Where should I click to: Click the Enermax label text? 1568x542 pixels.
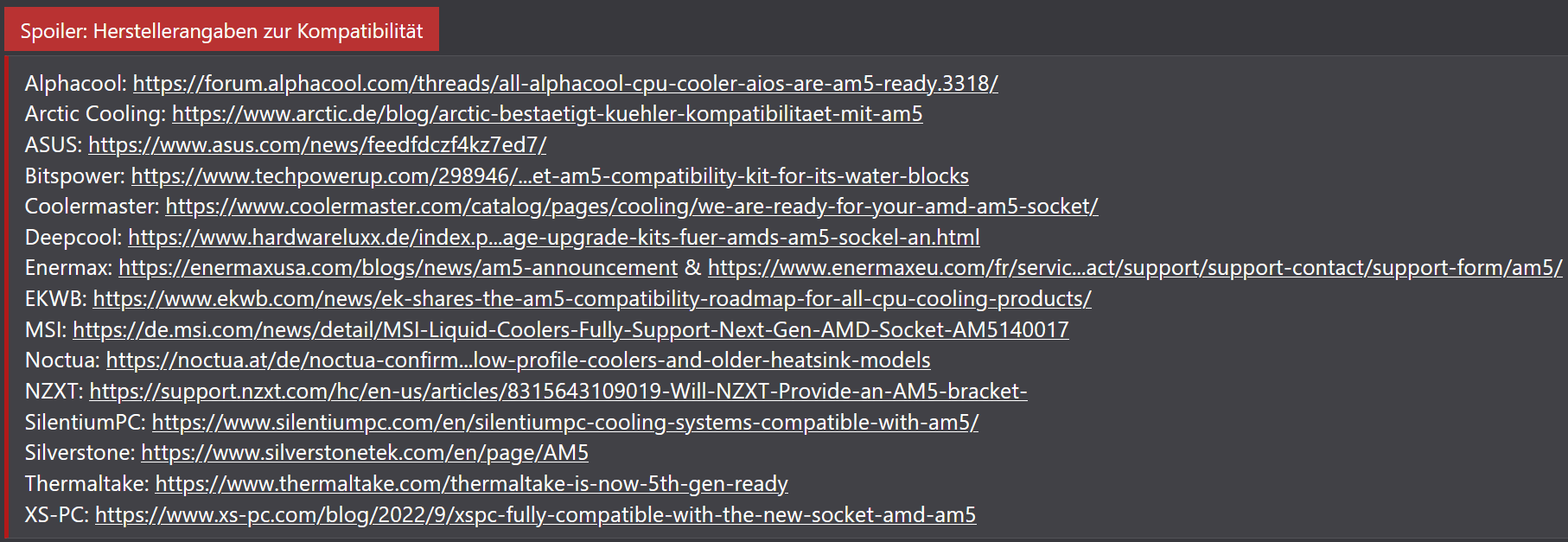[x=68, y=267]
